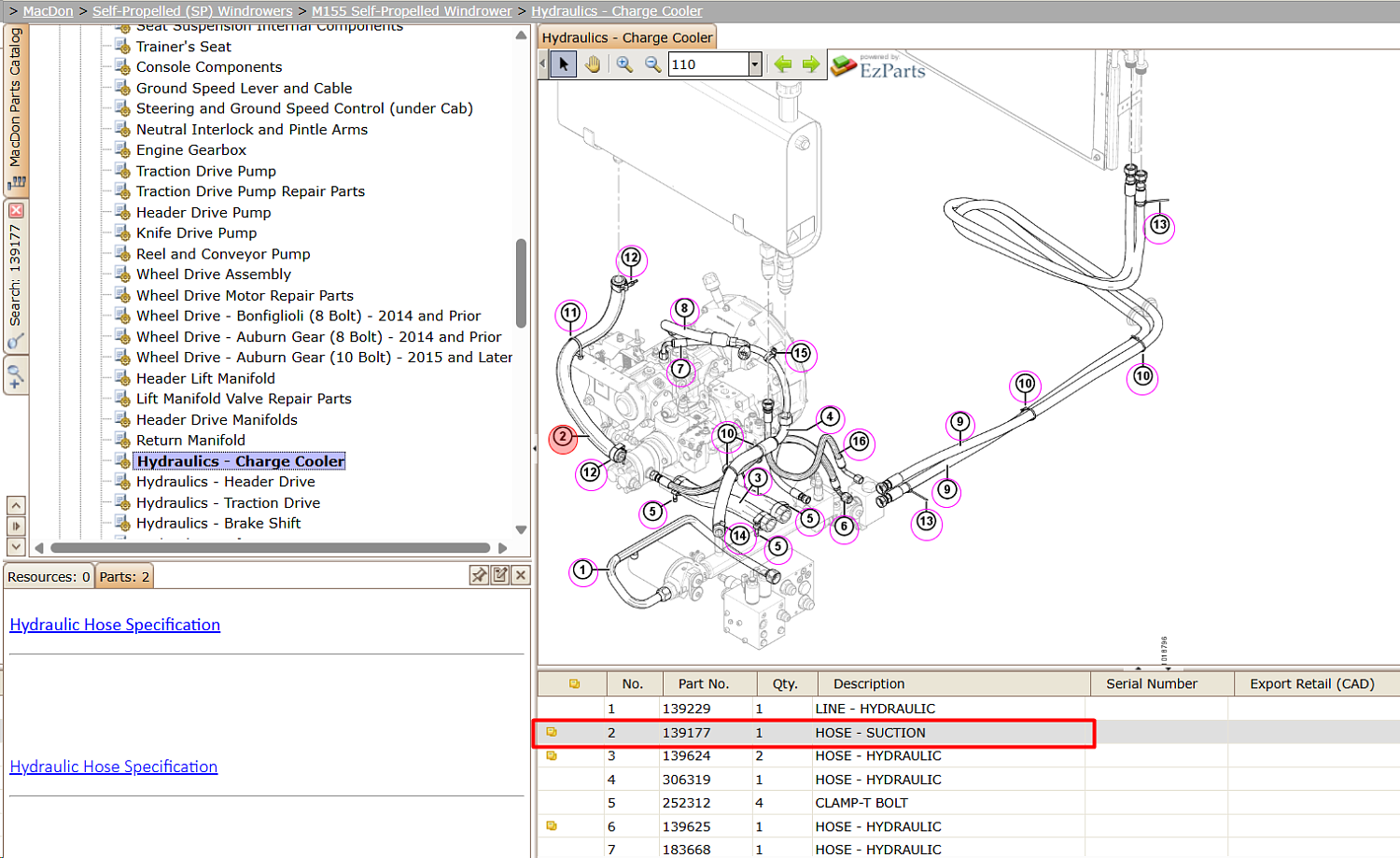The image size is (1400, 858).
Task: Select Hydraulics - Header Drive tree item
Action: (226, 482)
